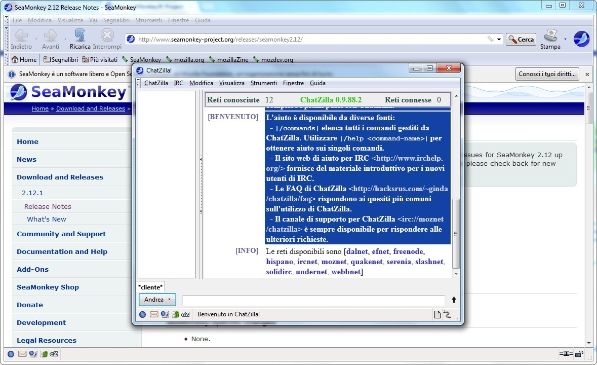Click the scroll down arrow in ChatZilla chat
The image size is (597, 365).
pos(456,274)
